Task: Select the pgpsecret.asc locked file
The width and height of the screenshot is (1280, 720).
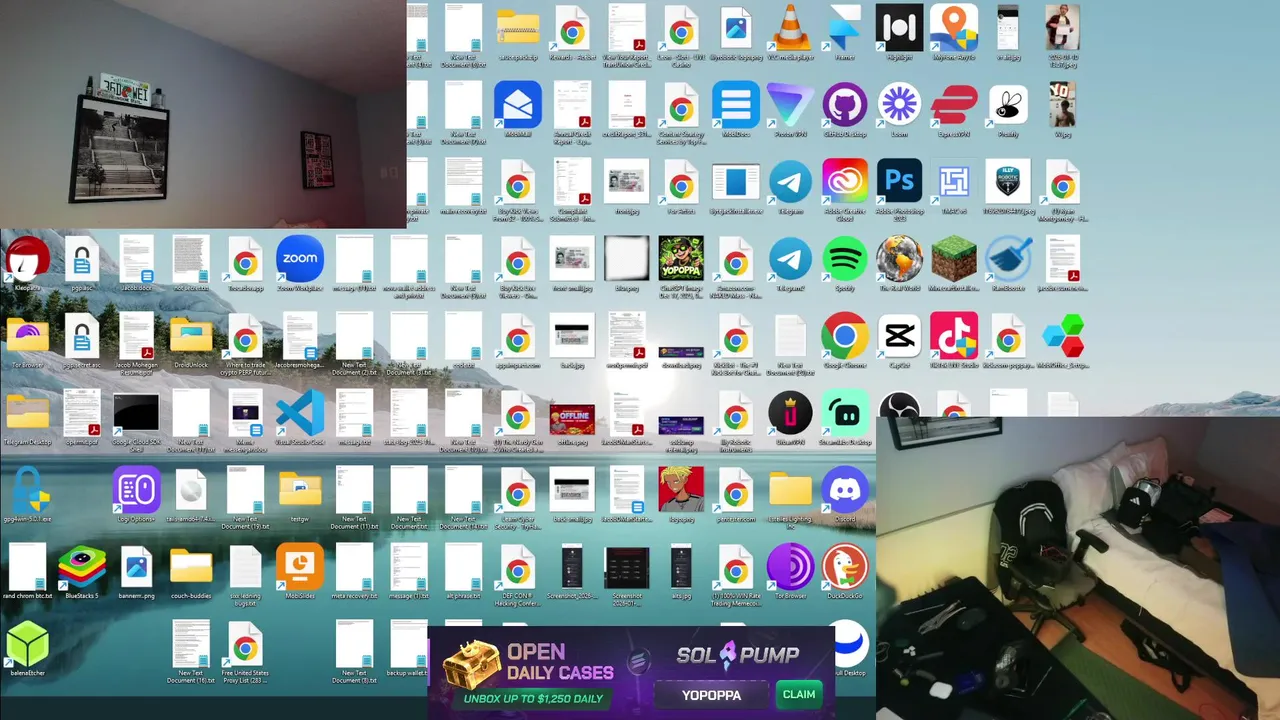Action: (x=82, y=336)
